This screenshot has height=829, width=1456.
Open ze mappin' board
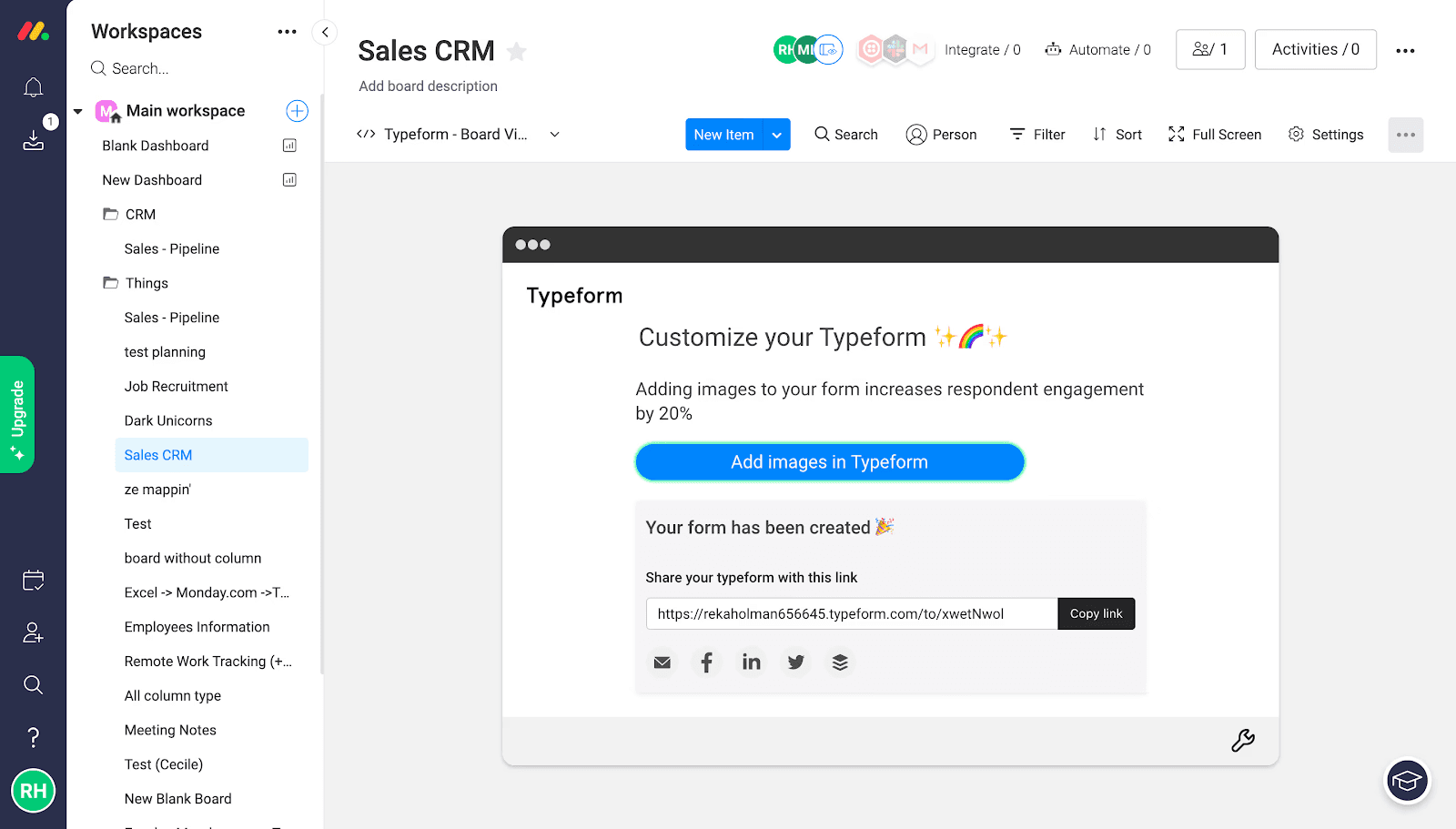pyautogui.click(x=157, y=490)
